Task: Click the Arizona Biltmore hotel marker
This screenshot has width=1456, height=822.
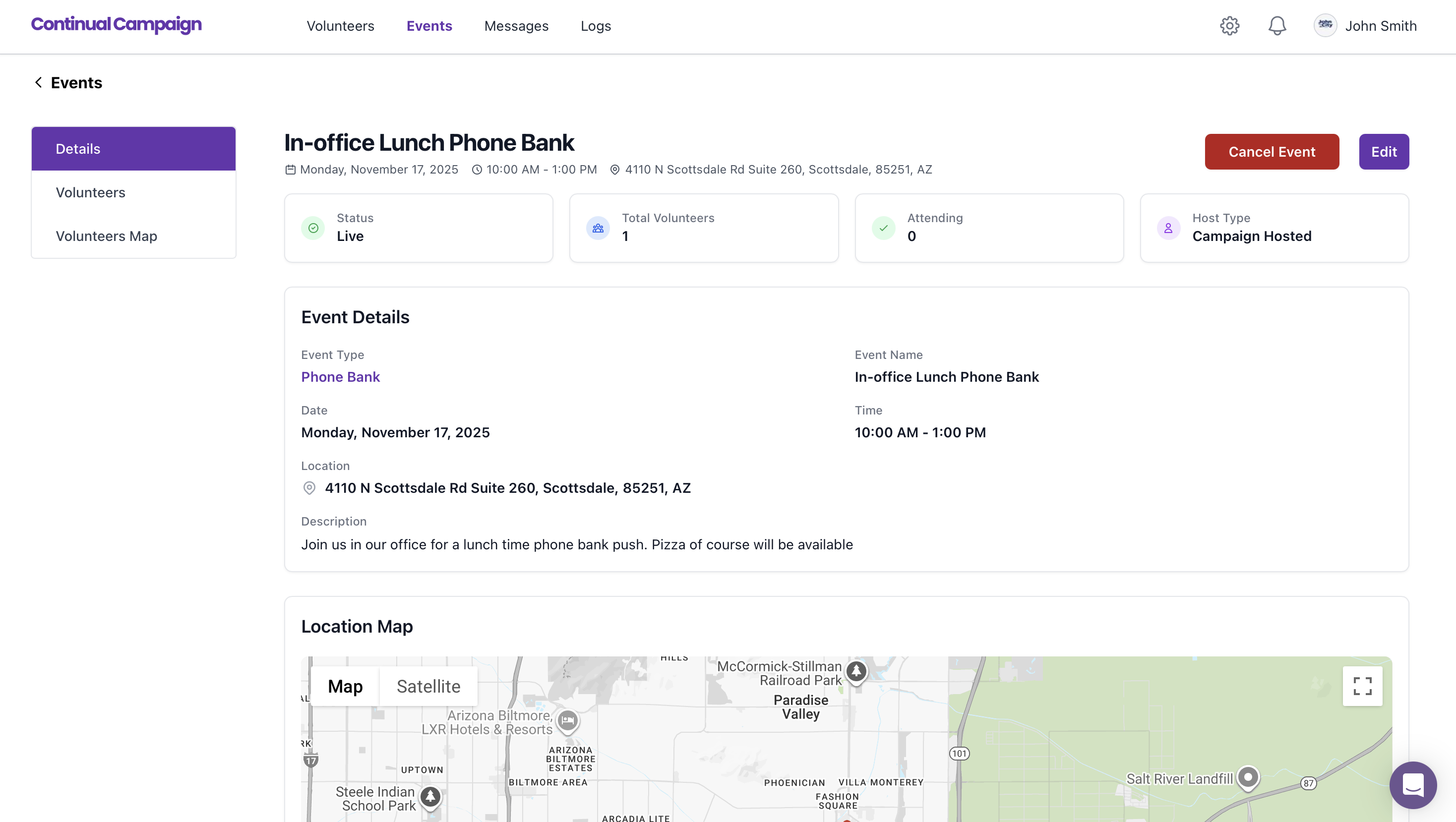Action: pos(567,721)
